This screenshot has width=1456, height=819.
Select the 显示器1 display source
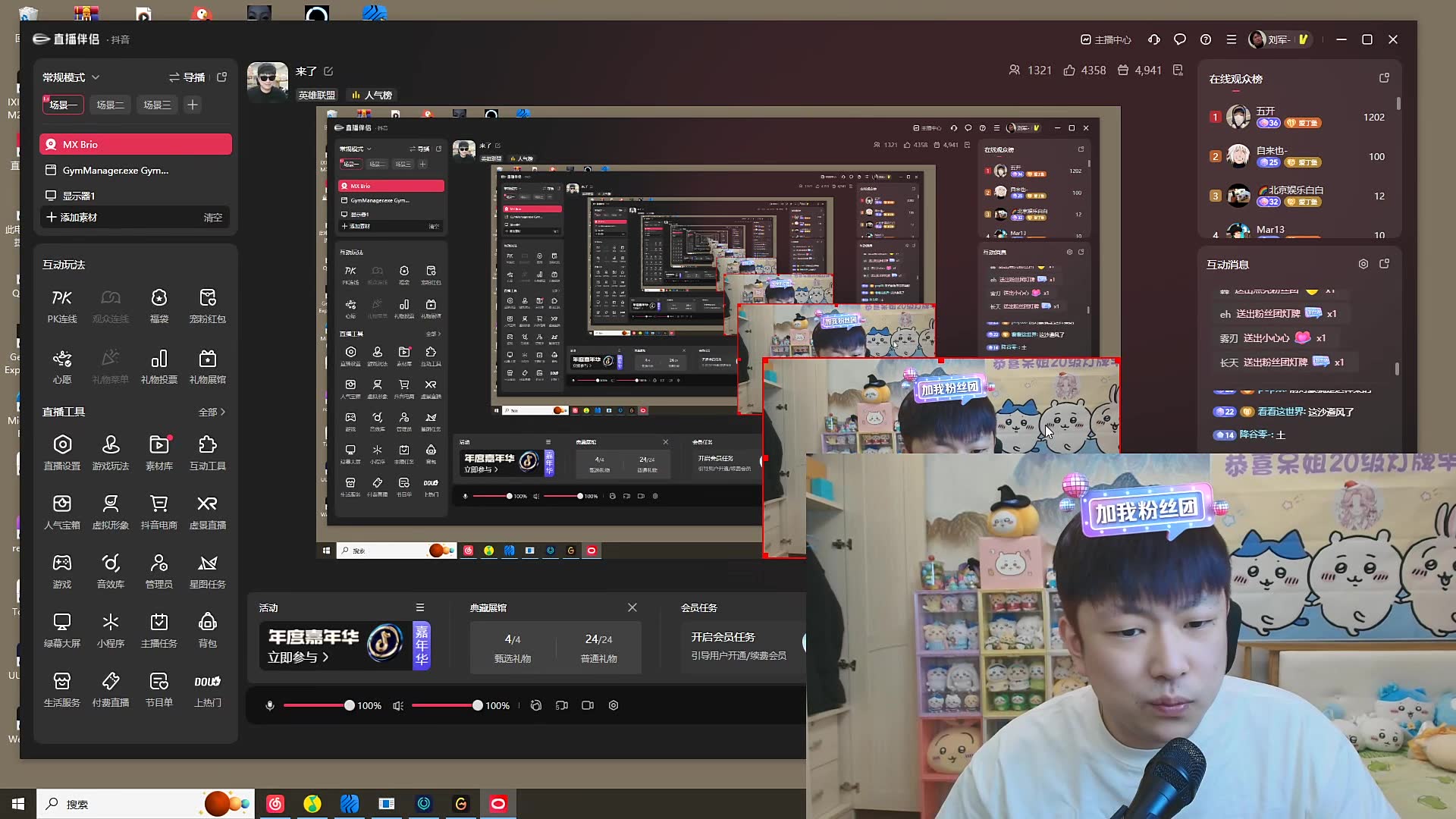136,196
